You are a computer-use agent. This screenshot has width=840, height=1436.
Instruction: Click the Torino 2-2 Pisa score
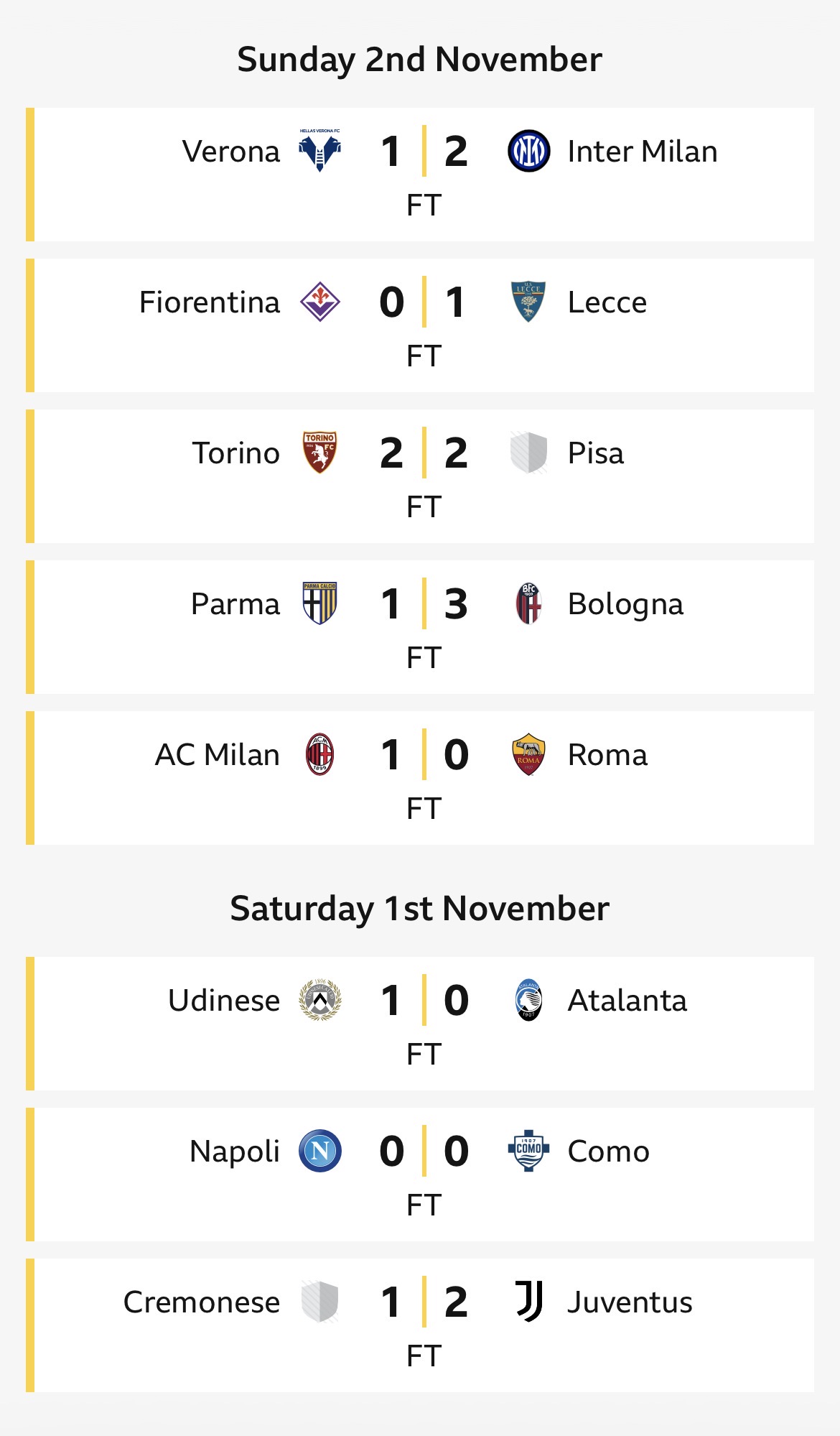[x=424, y=453]
